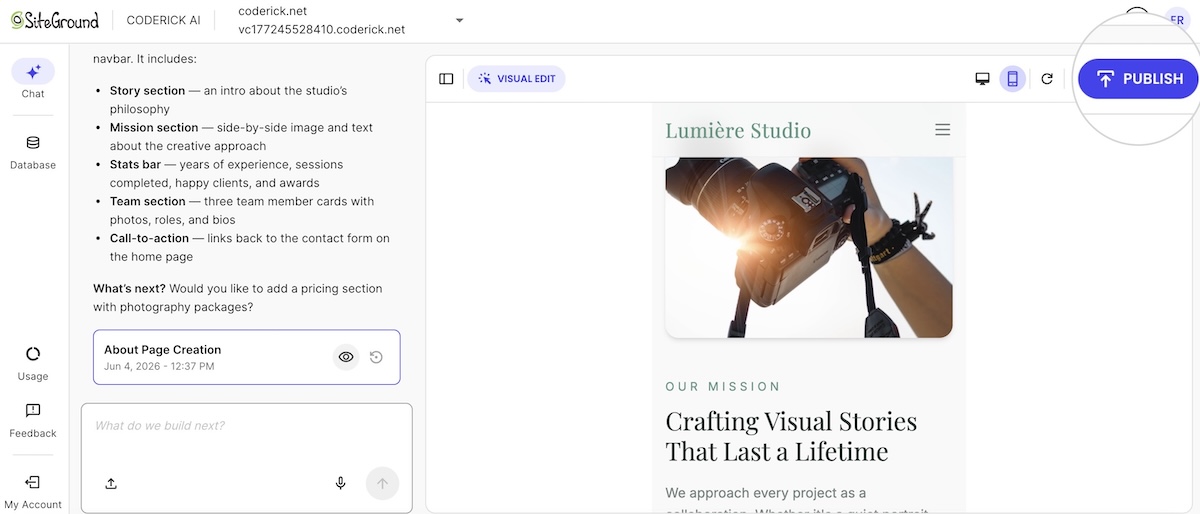This screenshot has width=1200, height=514.
Task: Open the Database sidebar section
Action: tap(33, 152)
